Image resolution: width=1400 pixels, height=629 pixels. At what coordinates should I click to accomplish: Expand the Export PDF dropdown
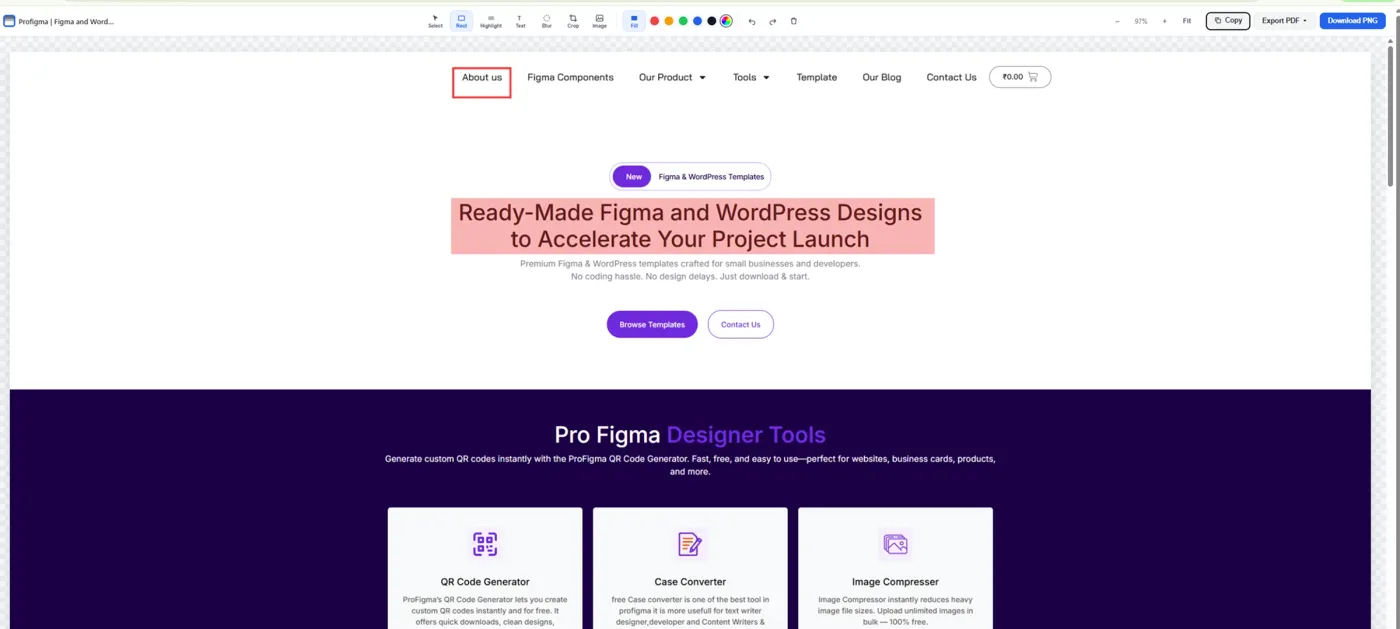1284,21
